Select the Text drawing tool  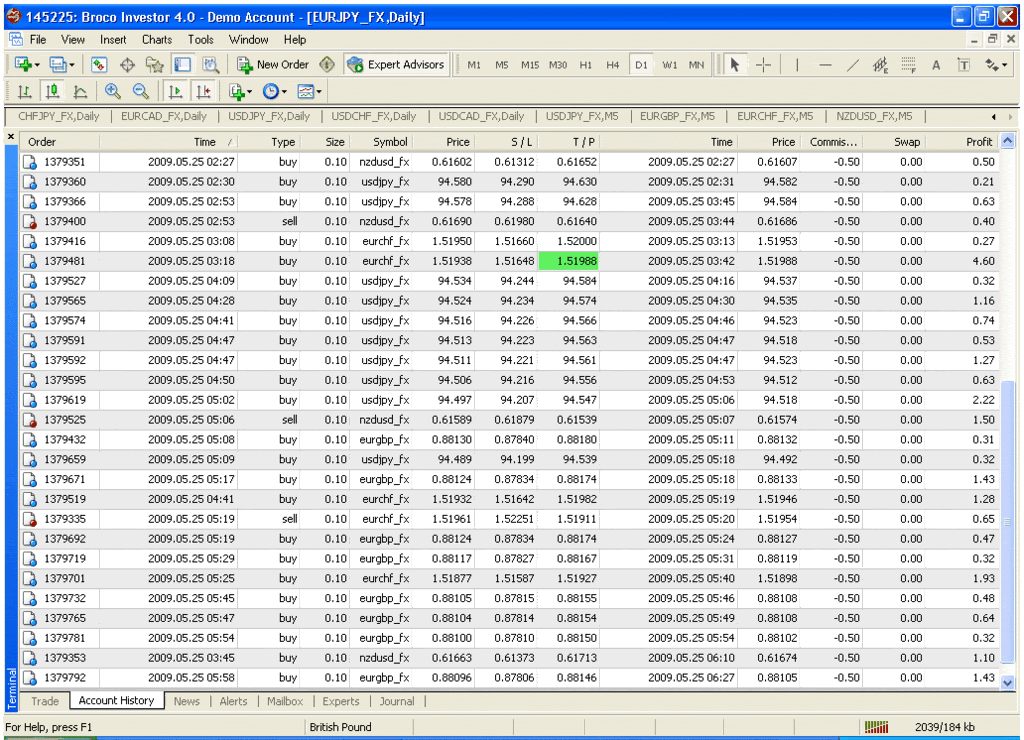pos(936,65)
